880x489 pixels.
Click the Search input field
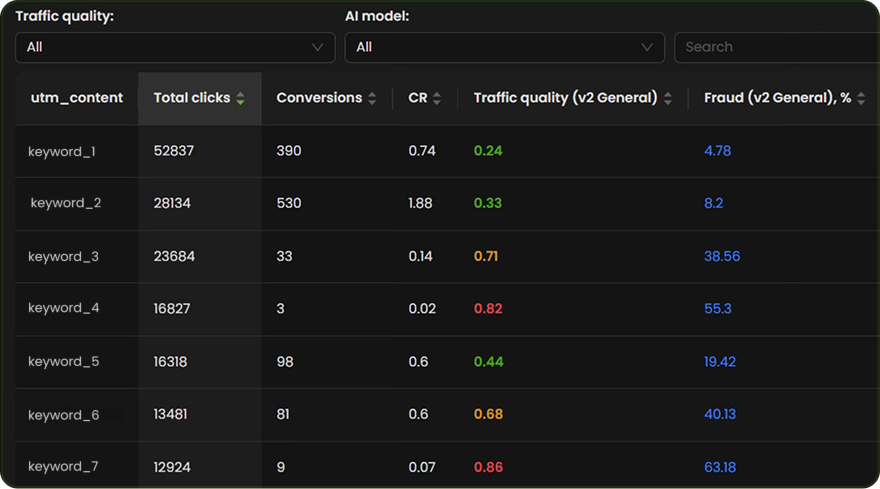pos(776,47)
